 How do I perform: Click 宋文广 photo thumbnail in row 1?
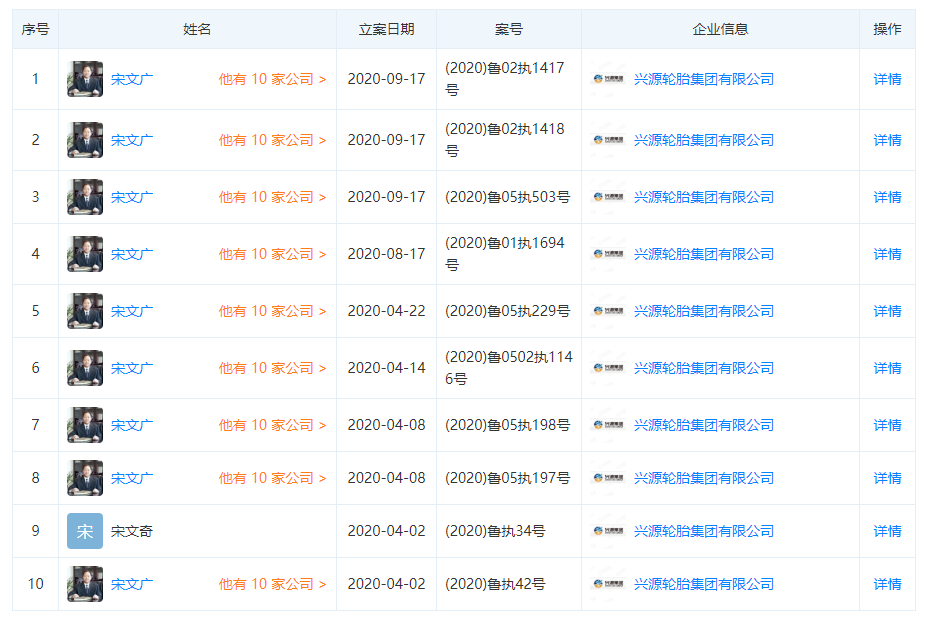85,79
